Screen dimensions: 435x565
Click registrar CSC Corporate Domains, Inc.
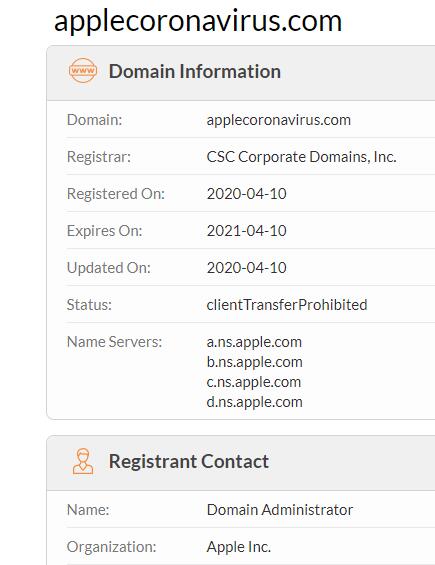pyautogui.click(x=301, y=157)
